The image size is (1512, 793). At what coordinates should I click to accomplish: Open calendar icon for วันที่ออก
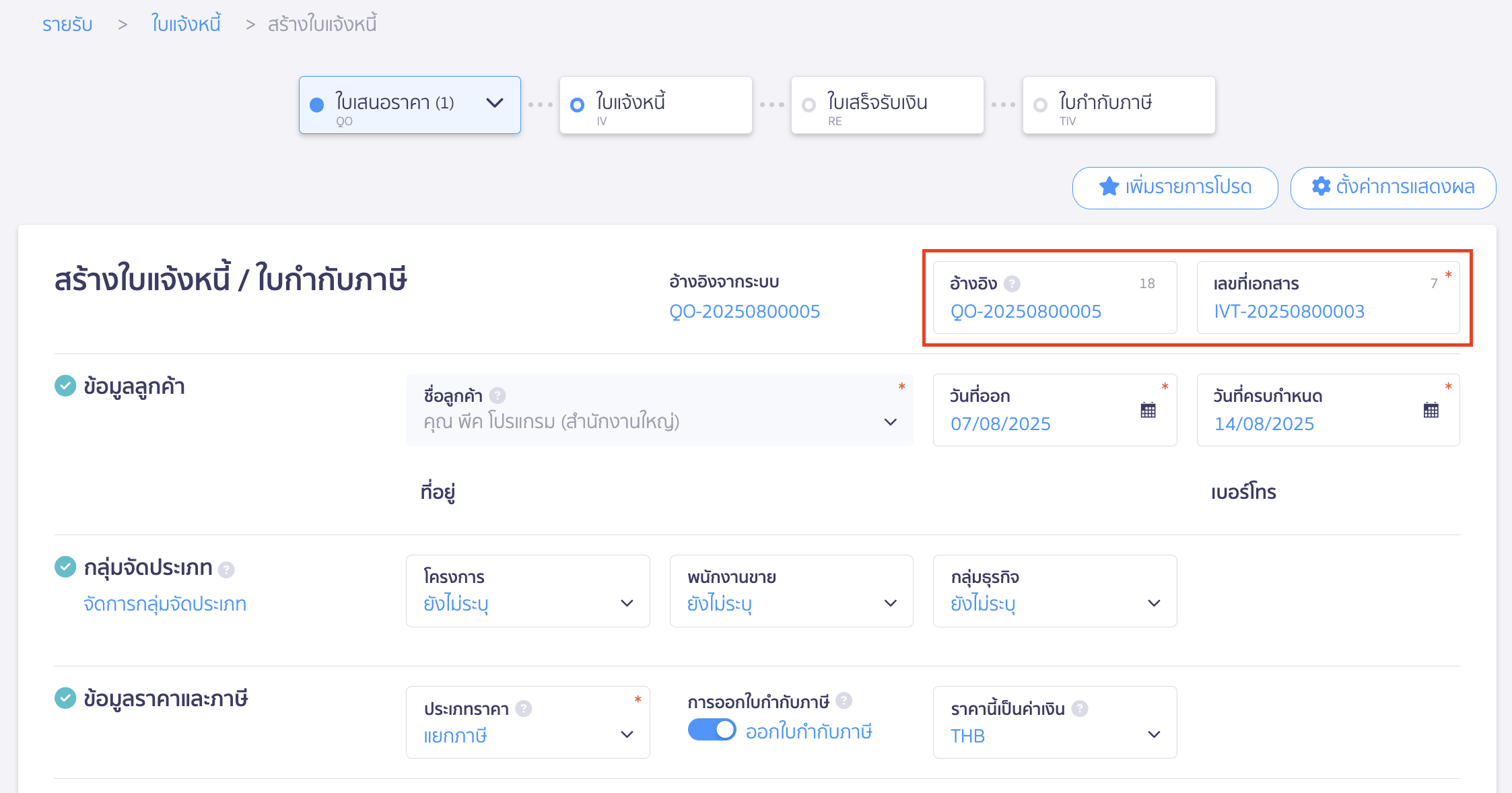[1148, 410]
